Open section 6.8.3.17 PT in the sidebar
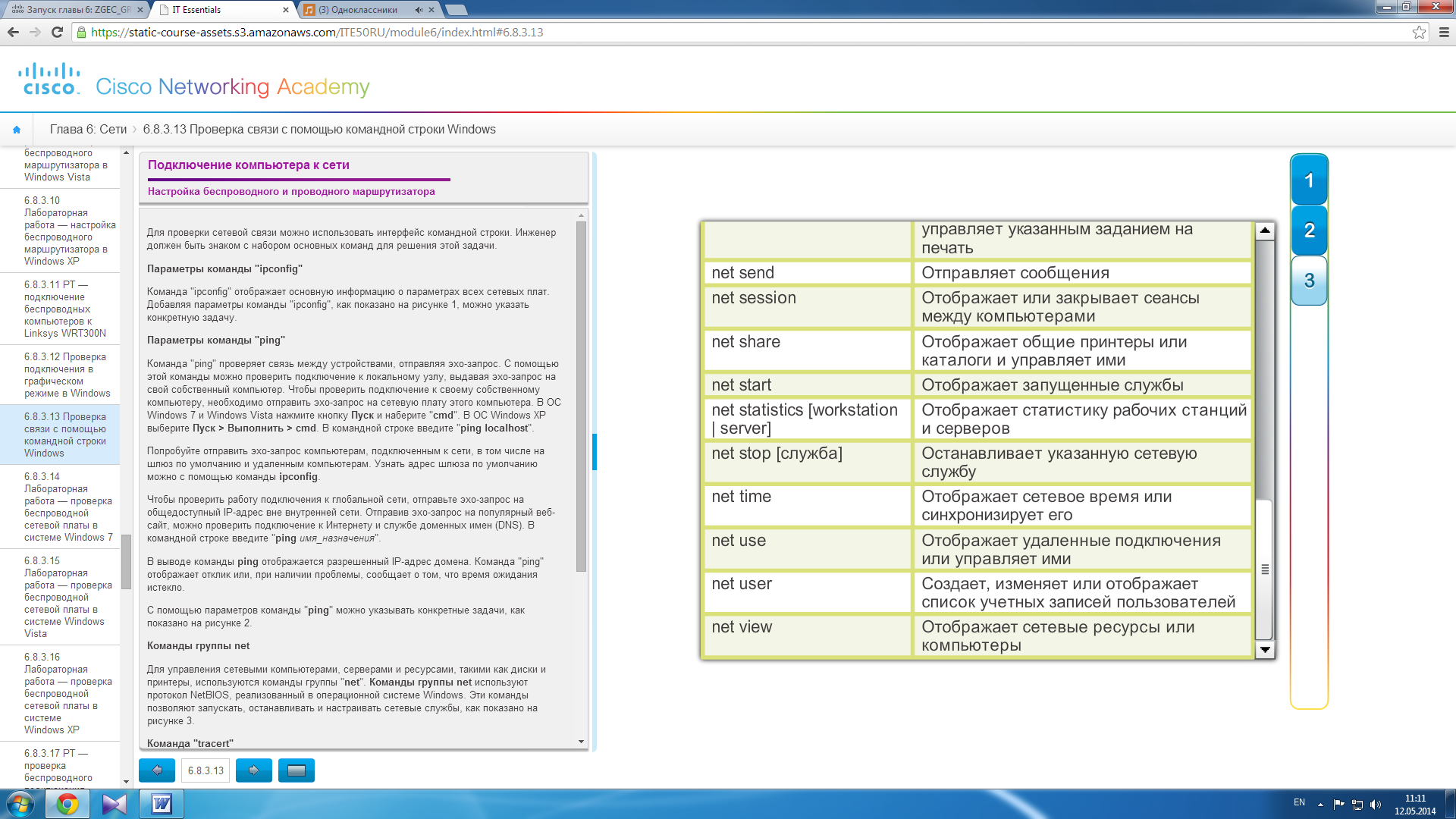This screenshot has width=1456, height=819. pyautogui.click(x=58, y=765)
